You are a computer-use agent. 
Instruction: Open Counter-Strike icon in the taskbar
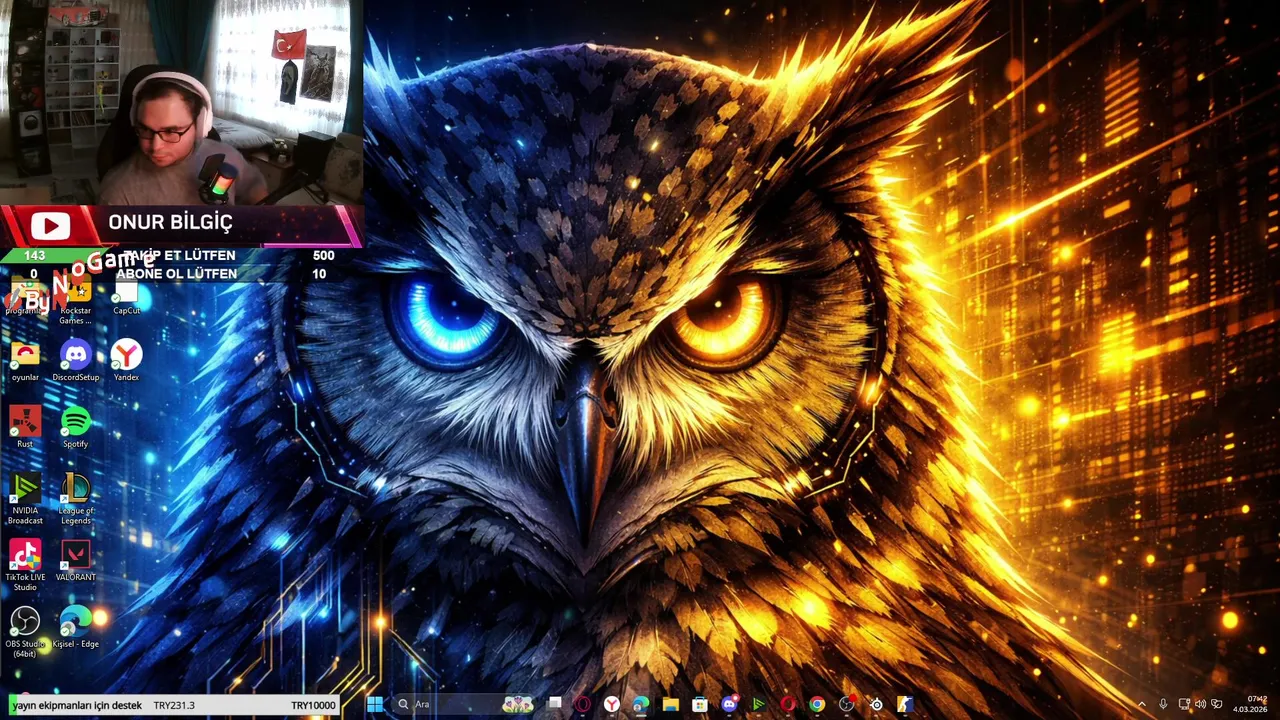click(906, 705)
